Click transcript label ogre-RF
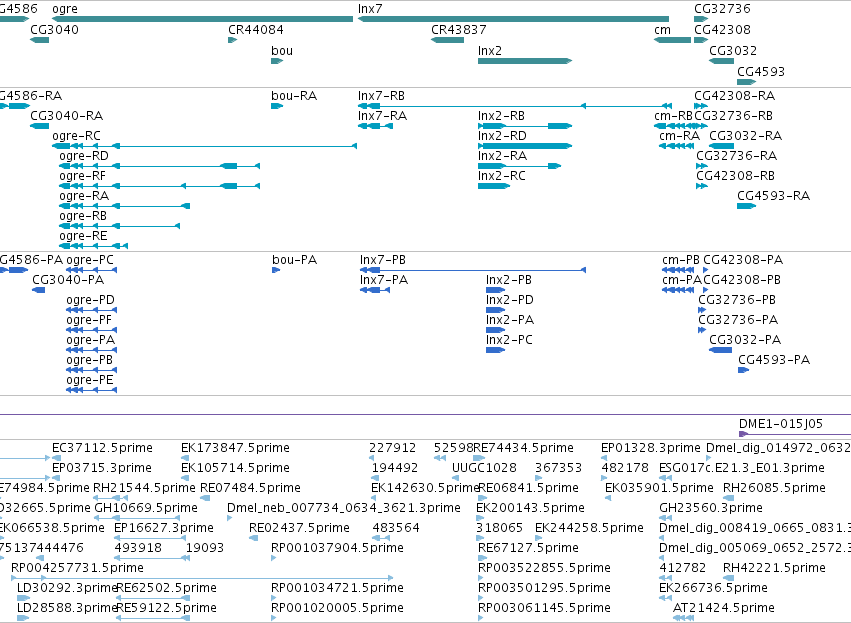 82,176
